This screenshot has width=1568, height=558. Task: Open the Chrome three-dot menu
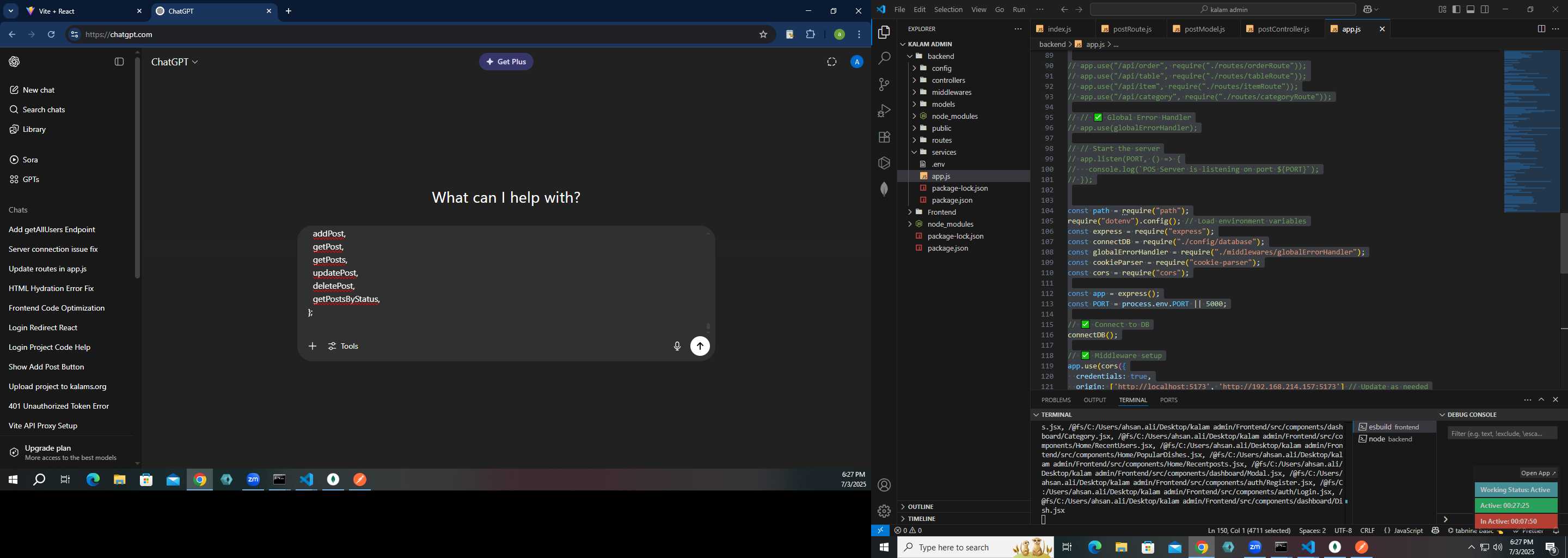[x=859, y=35]
